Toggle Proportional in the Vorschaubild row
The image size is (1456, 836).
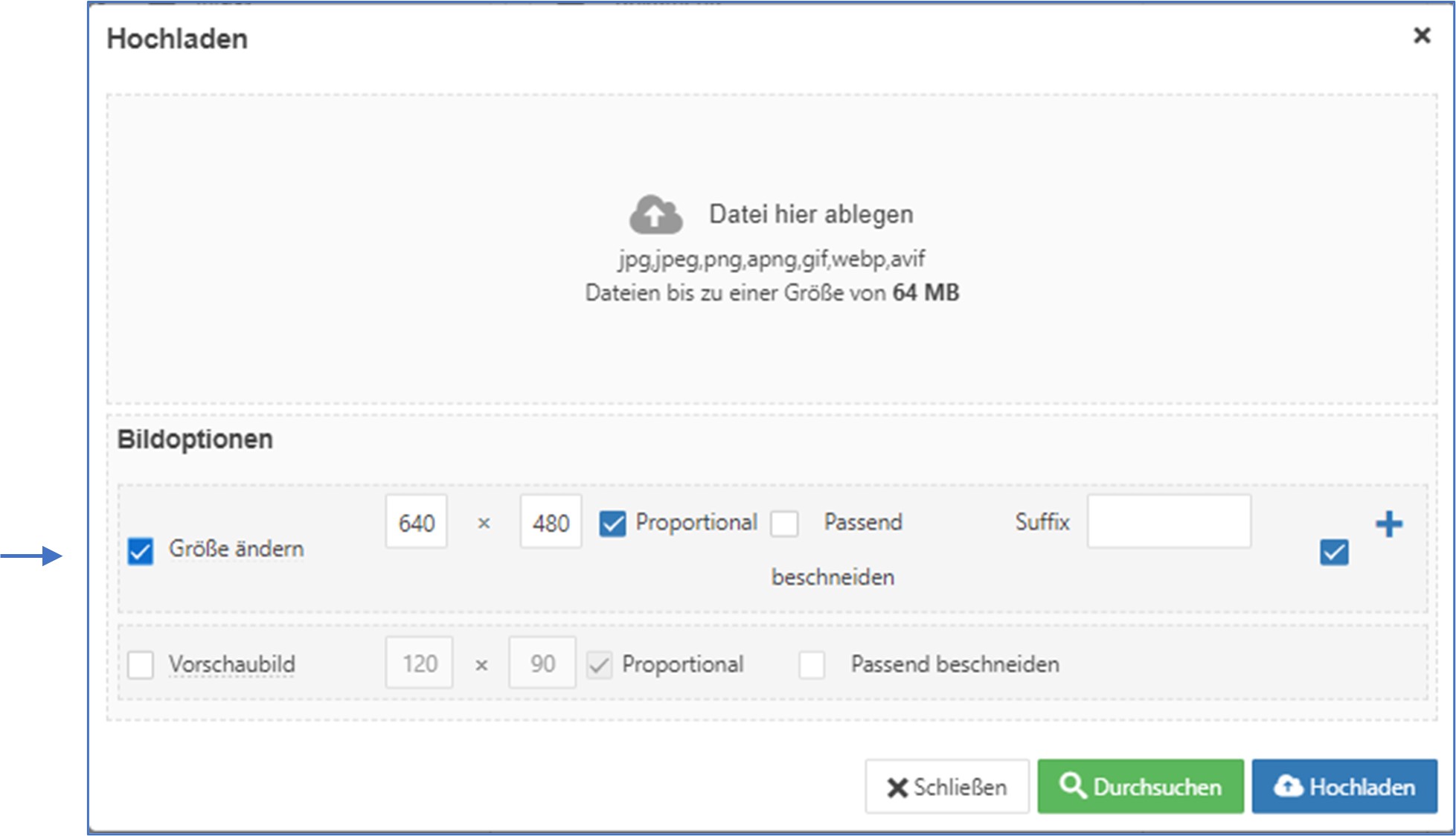tap(599, 665)
